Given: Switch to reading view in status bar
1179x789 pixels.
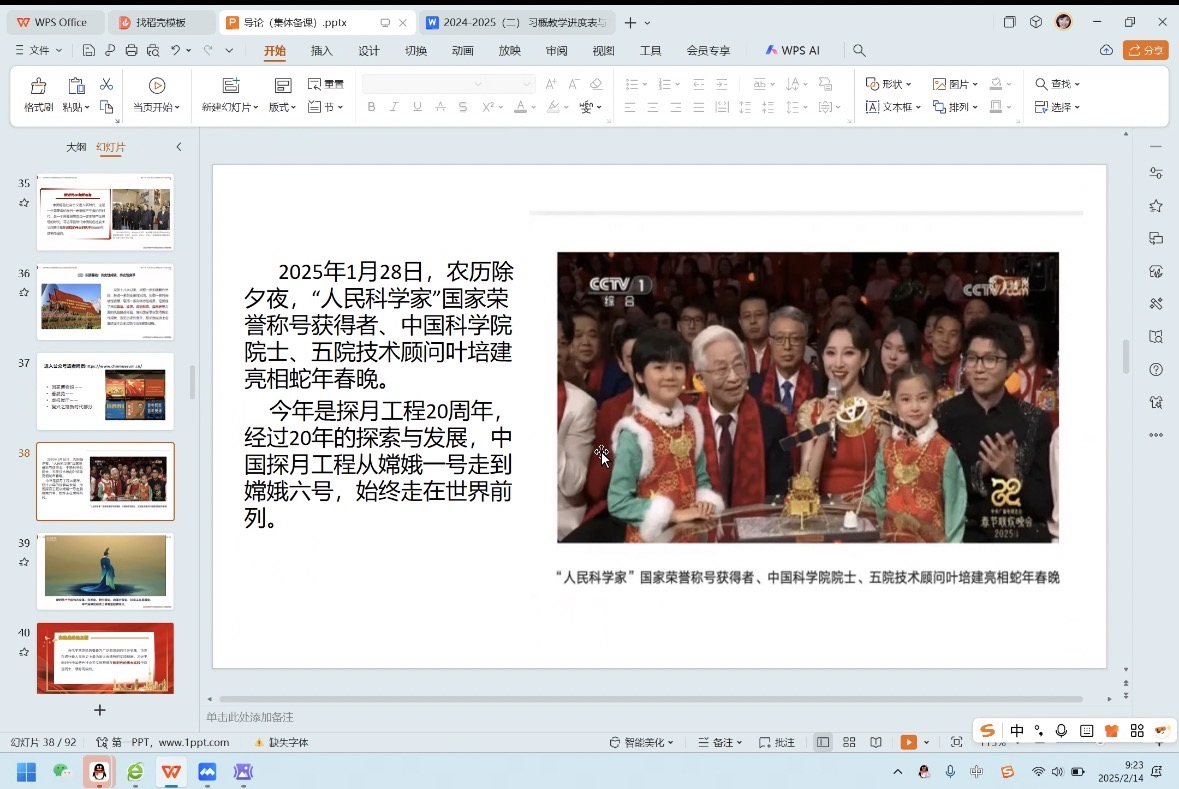Looking at the screenshot, I should (876, 742).
